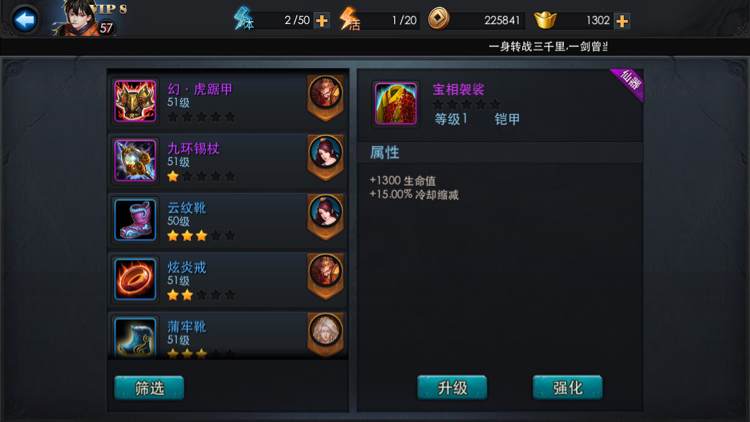Click hero portrait beside 幻·虎踞甲

pos(325,94)
